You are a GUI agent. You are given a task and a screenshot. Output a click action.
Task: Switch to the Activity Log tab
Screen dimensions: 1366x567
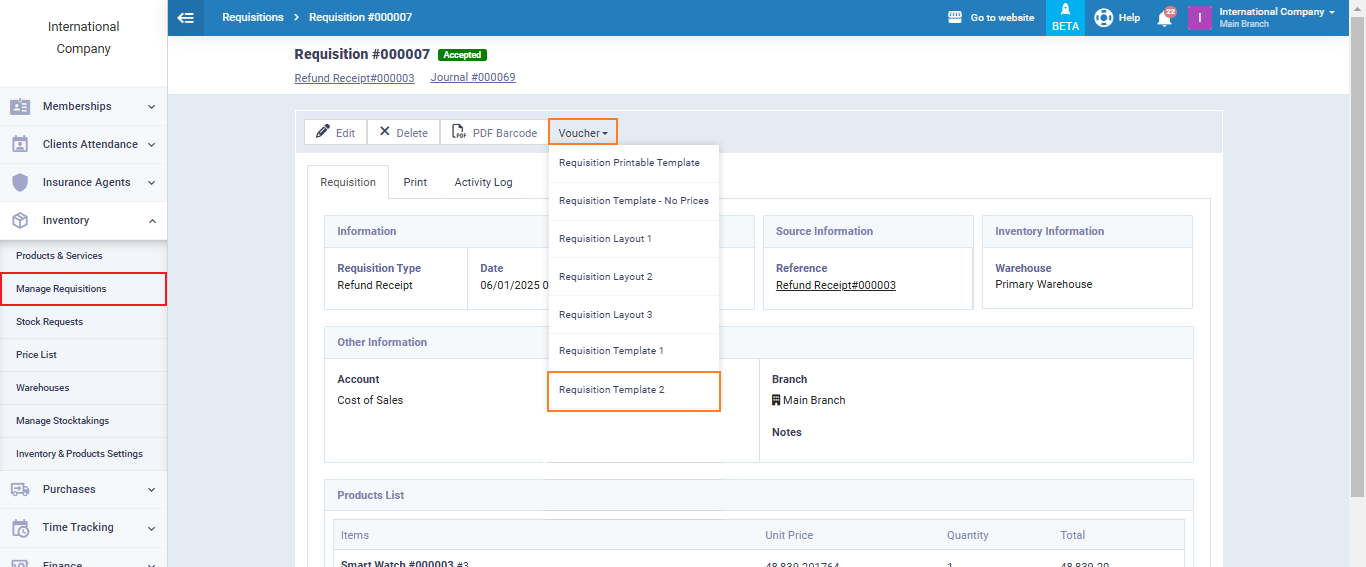click(483, 183)
